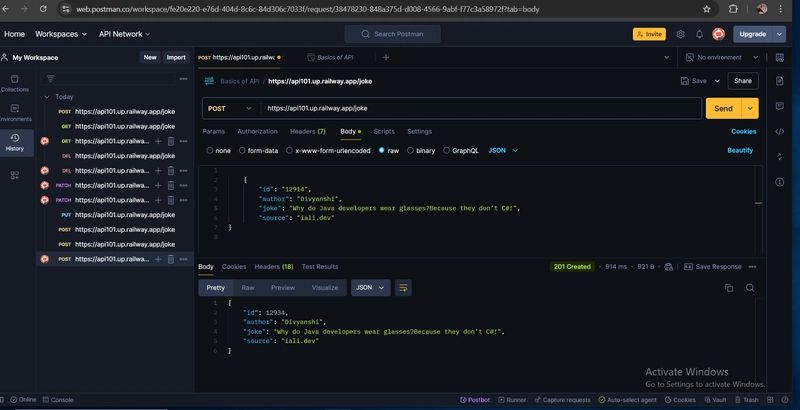Toggle Auto-select agent in status bar
This screenshot has height=410, width=800.
[x=627, y=400]
